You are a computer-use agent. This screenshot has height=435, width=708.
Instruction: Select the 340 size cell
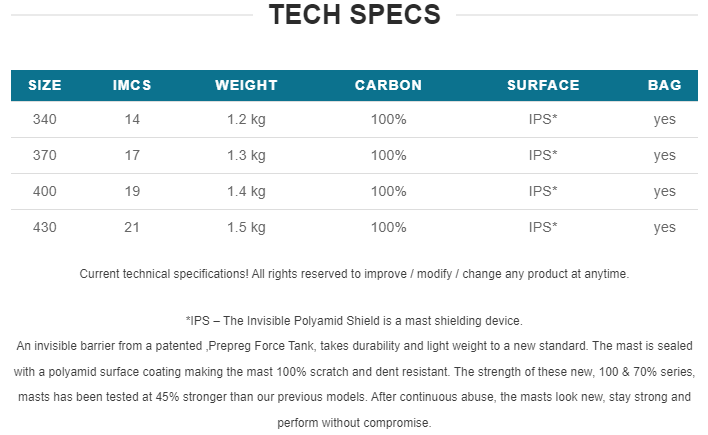click(45, 119)
